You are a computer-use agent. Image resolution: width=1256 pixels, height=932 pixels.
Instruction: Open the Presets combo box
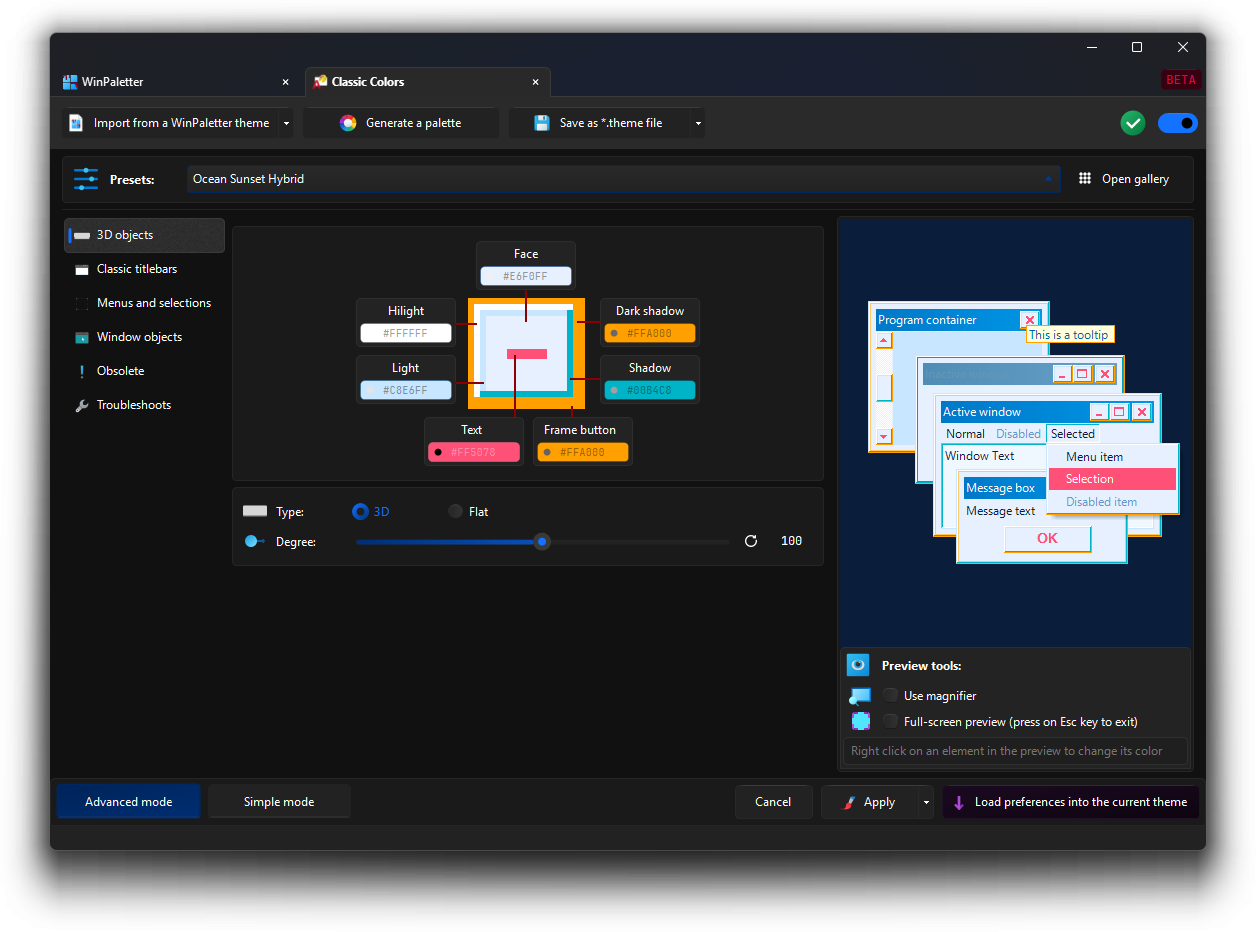624,179
